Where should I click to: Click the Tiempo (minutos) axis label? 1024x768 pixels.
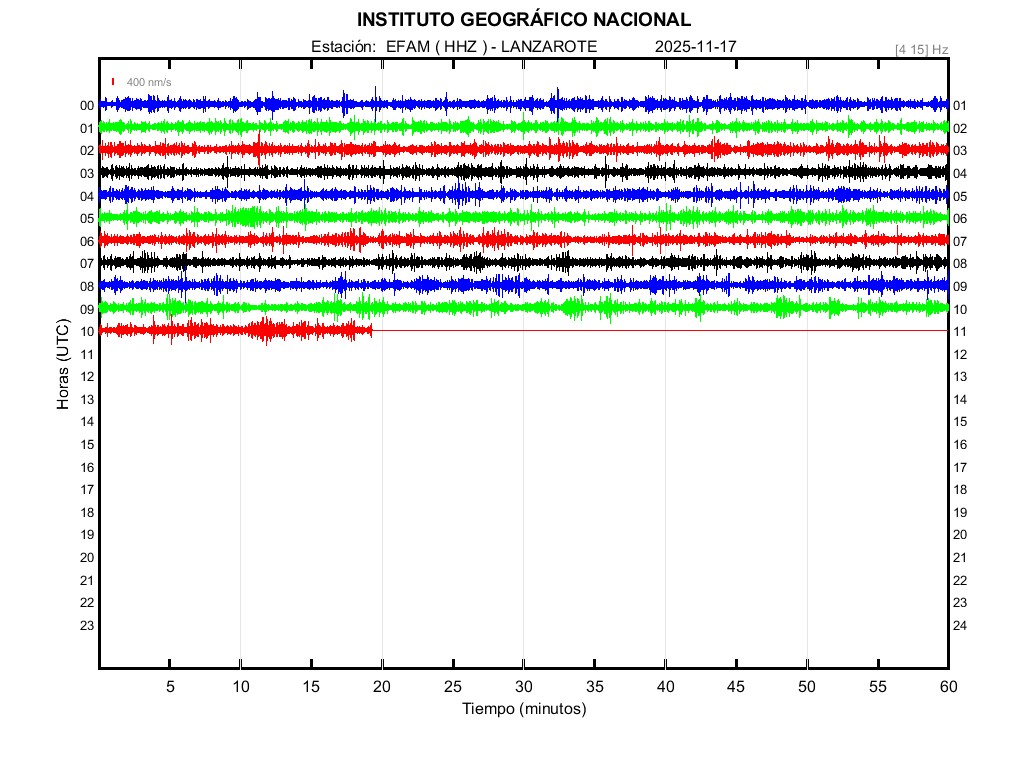click(x=523, y=709)
